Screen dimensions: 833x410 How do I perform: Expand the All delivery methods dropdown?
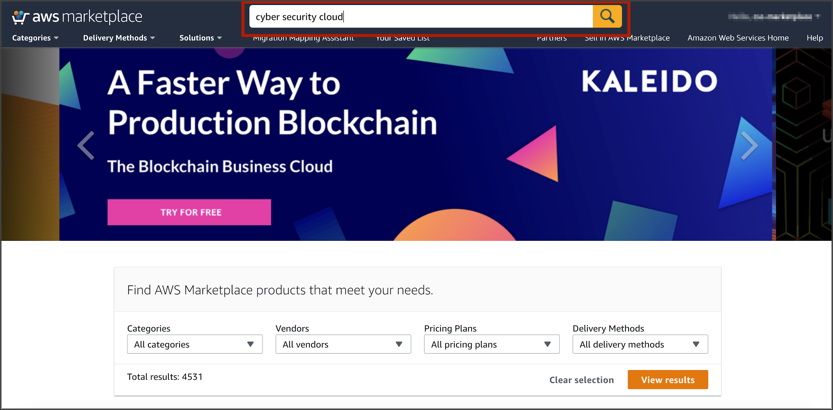coord(640,344)
